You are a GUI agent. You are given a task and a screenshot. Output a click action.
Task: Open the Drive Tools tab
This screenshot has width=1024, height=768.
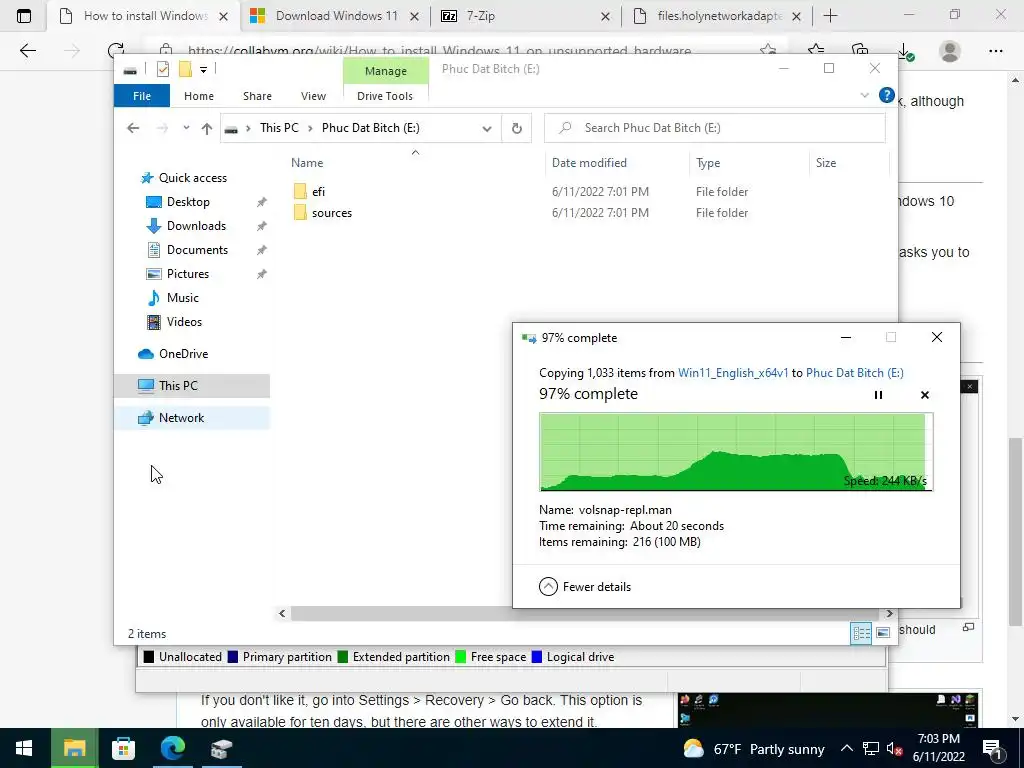(x=385, y=96)
